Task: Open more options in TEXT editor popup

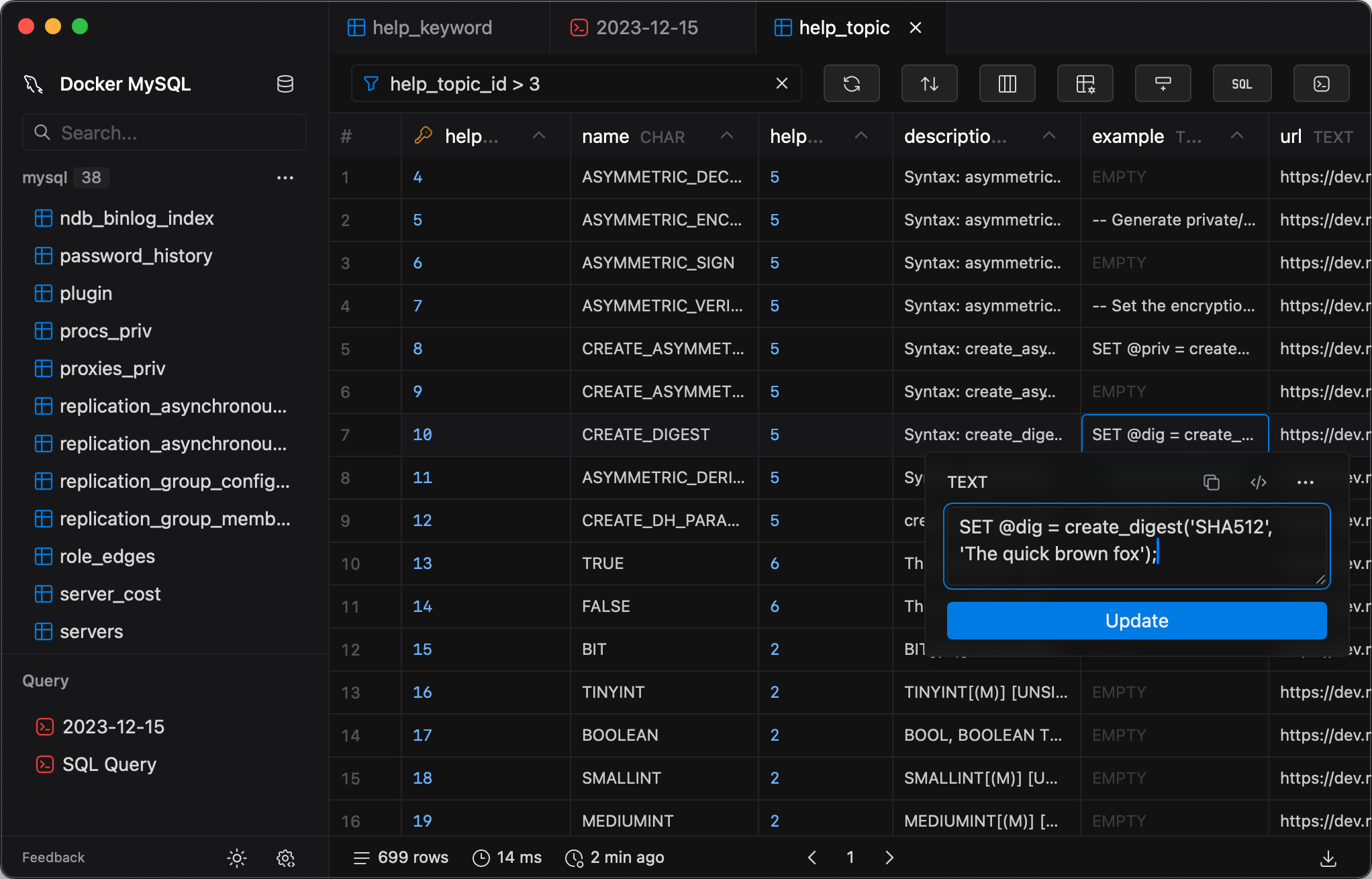Action: (1305, 482)
